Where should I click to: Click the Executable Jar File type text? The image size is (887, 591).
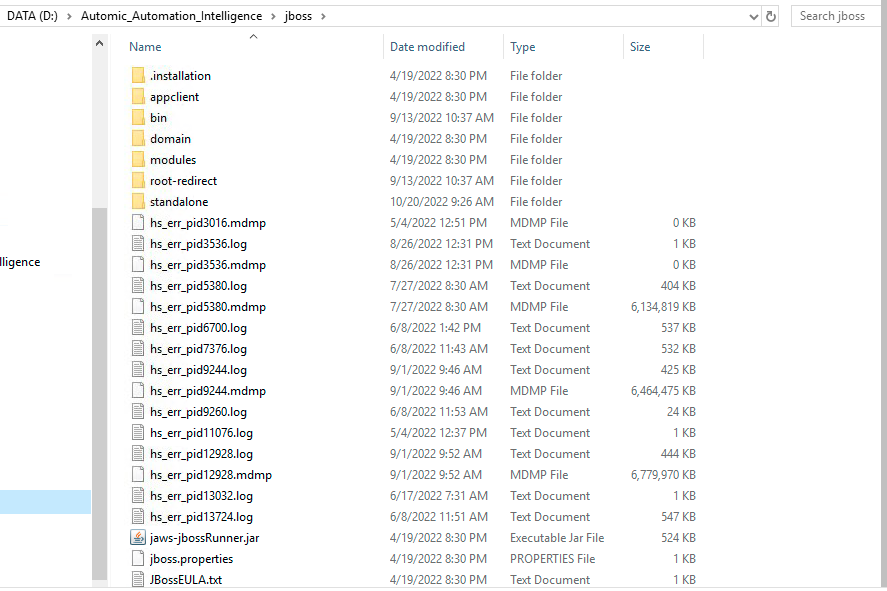pyautogui.click(x=557, y=538)
